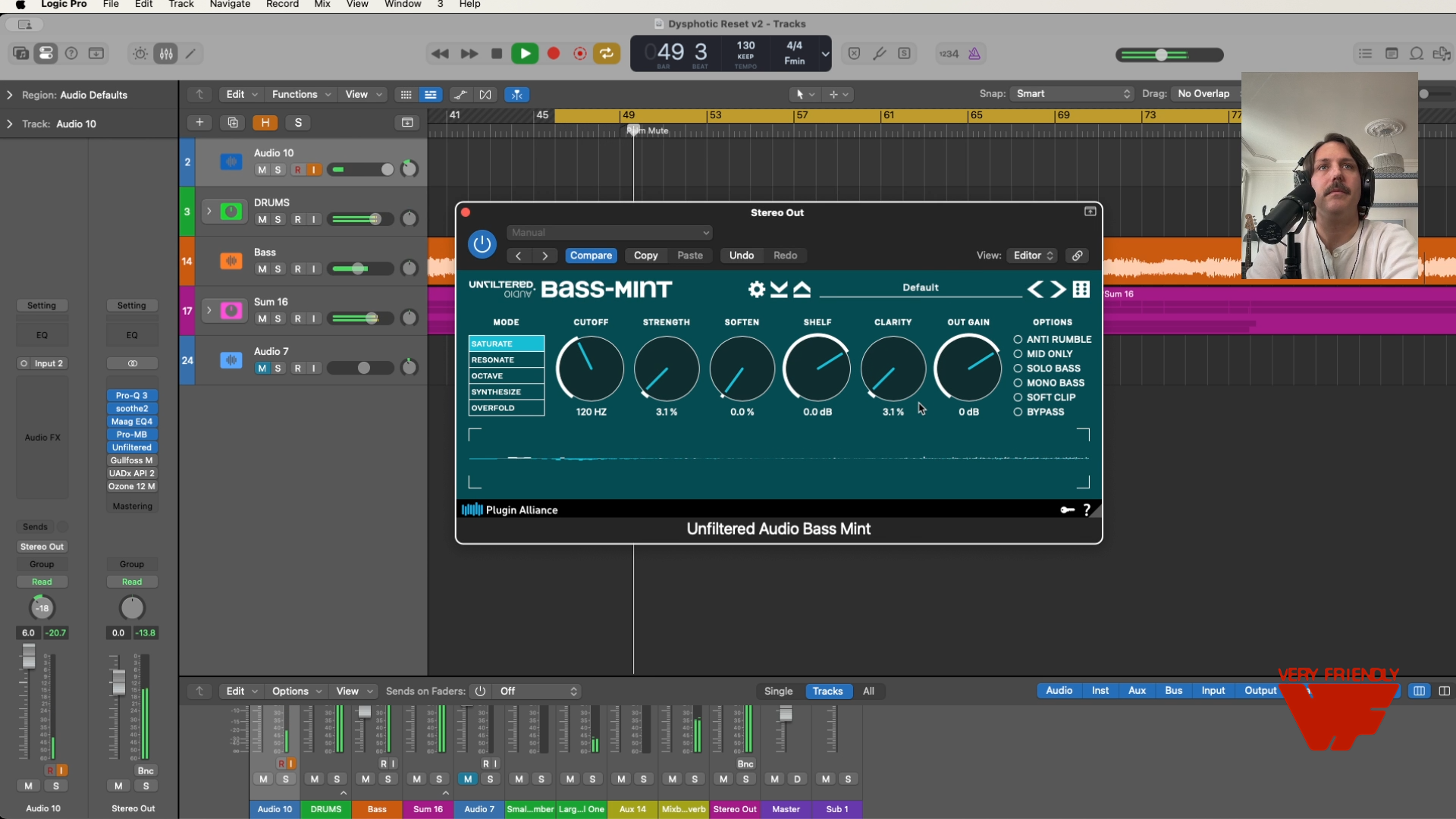Click the Cycle loop button in transport
The image size is (1456, 819).
click(x=607, y=53)
